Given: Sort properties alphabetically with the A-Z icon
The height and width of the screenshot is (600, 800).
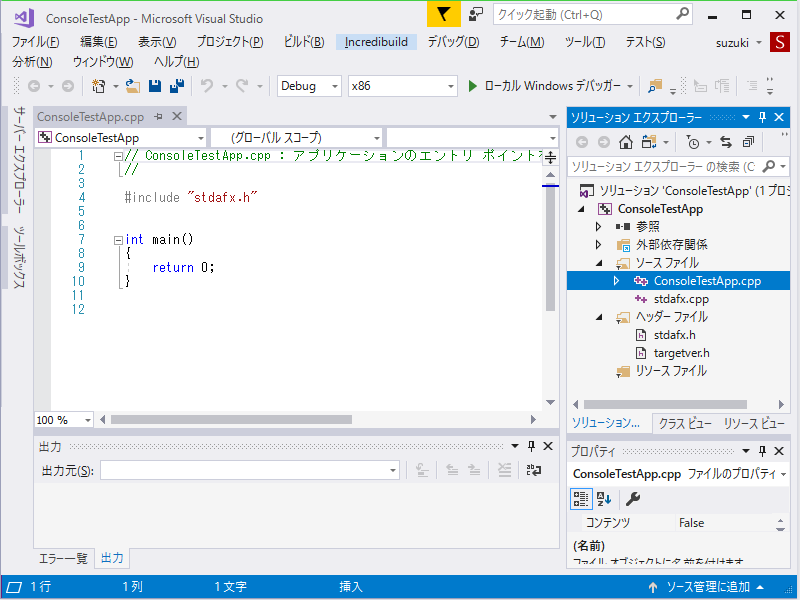Looking at the screenshot, I should click(605, 498).
